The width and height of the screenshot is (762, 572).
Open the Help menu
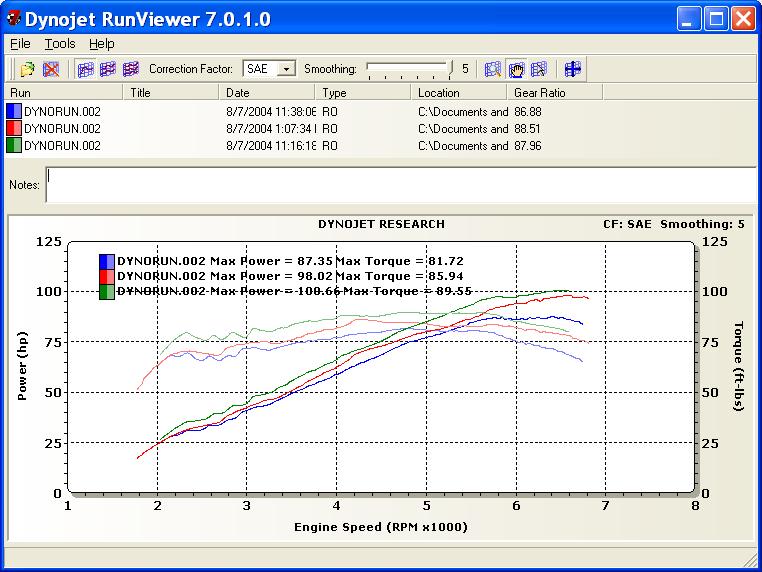coord(102,44)
